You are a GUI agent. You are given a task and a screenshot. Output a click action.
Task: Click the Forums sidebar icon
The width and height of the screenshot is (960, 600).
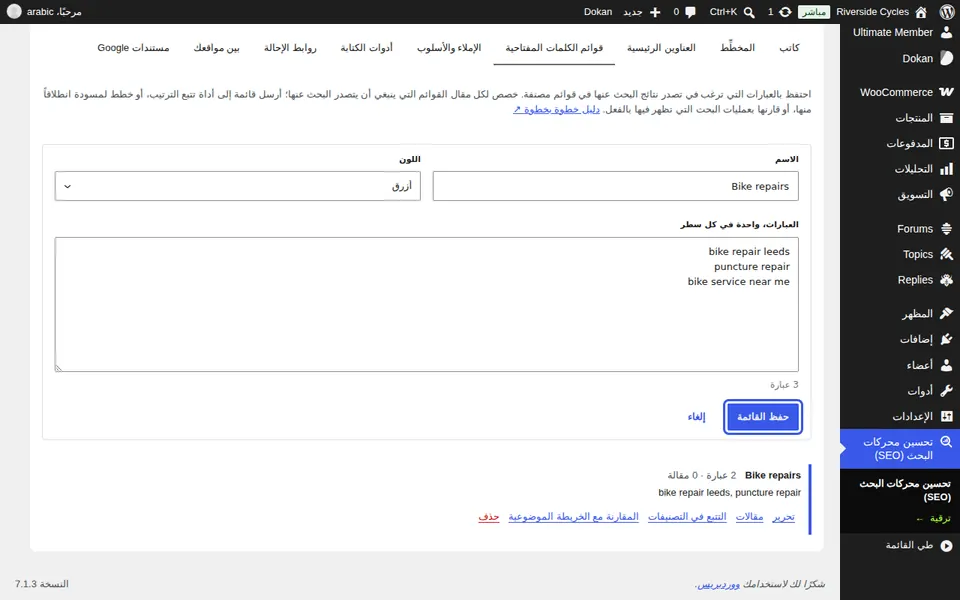click(946, 229)
